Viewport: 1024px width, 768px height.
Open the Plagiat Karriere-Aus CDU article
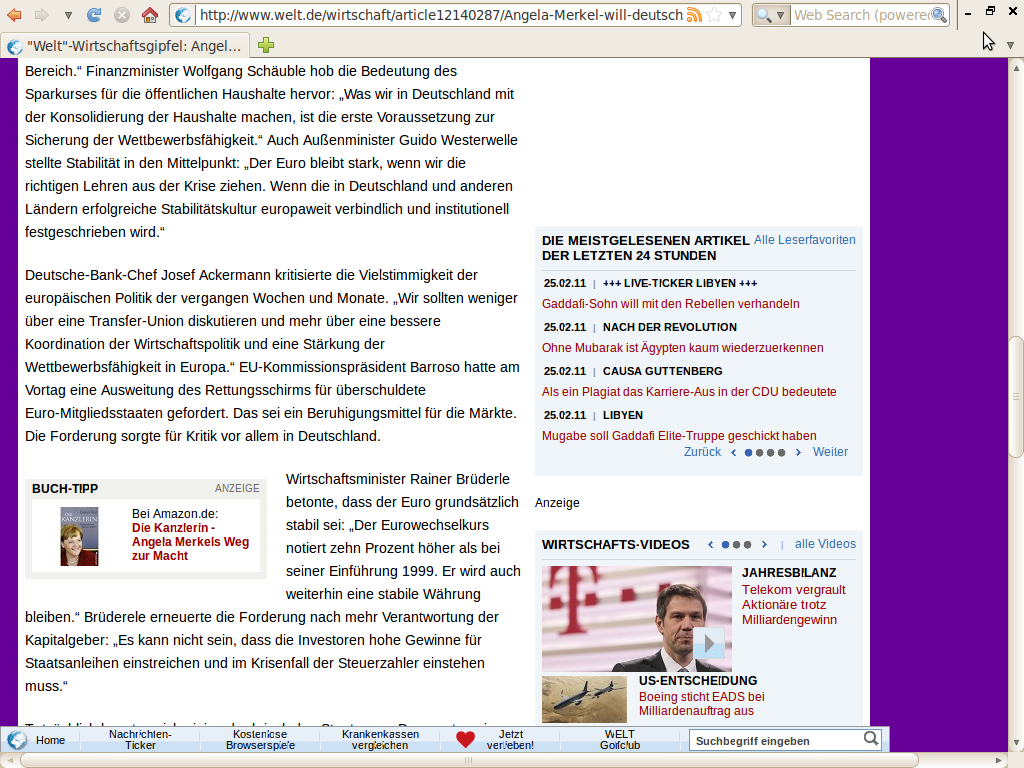coord(689,392)
